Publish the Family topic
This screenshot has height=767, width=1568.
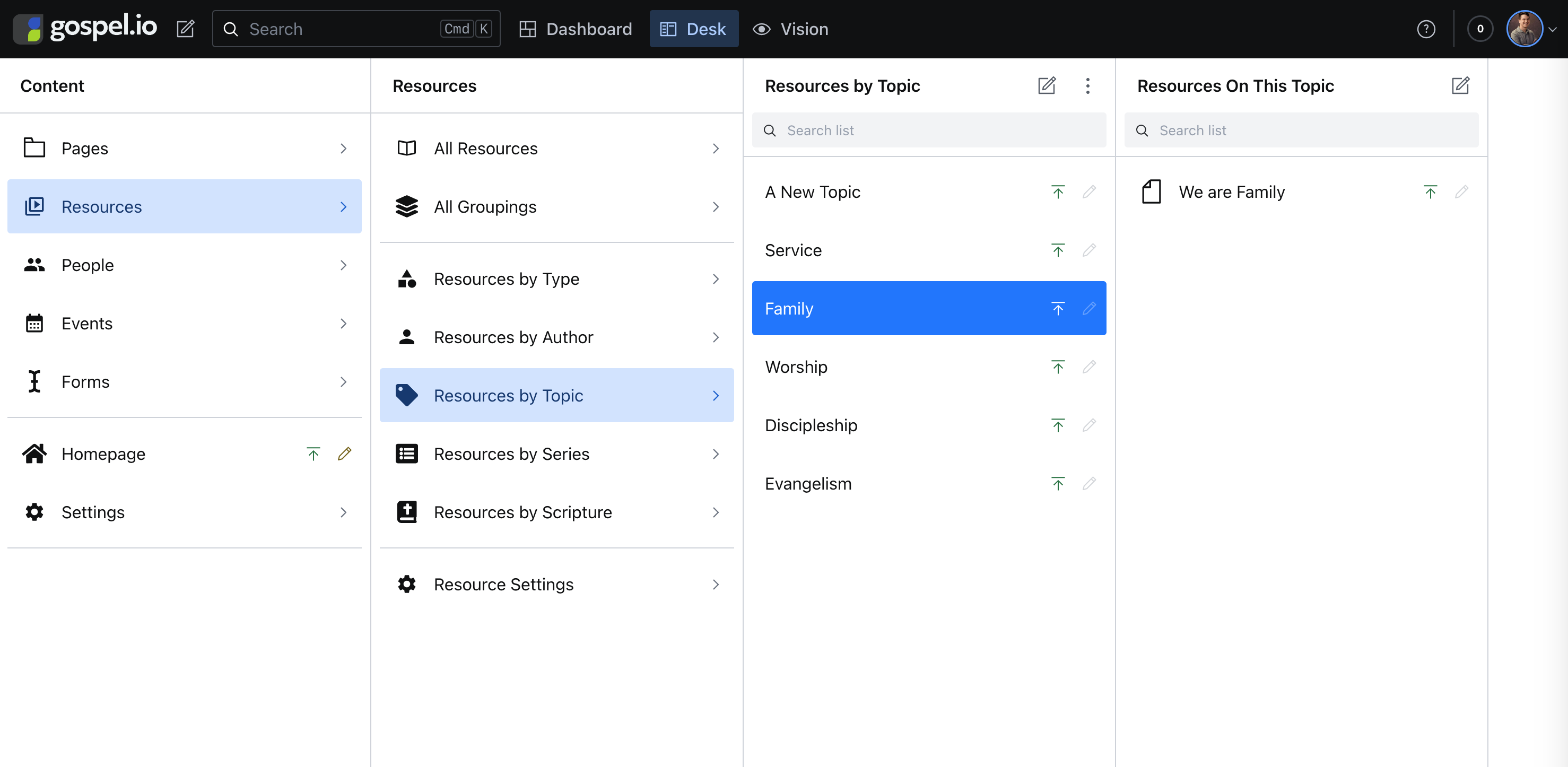[1058, 309]
